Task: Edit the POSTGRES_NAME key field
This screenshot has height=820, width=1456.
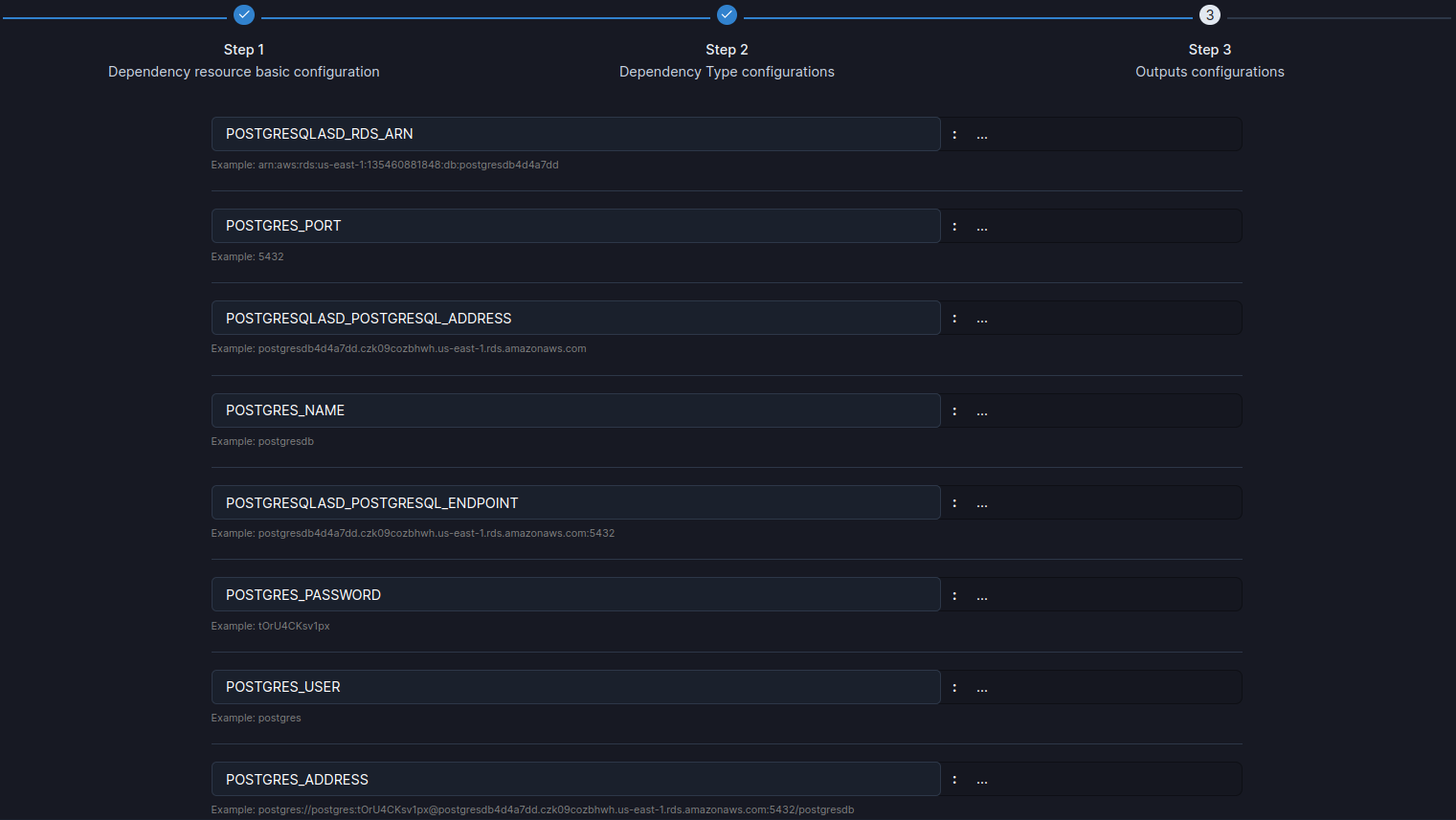Action: (575, 410)
